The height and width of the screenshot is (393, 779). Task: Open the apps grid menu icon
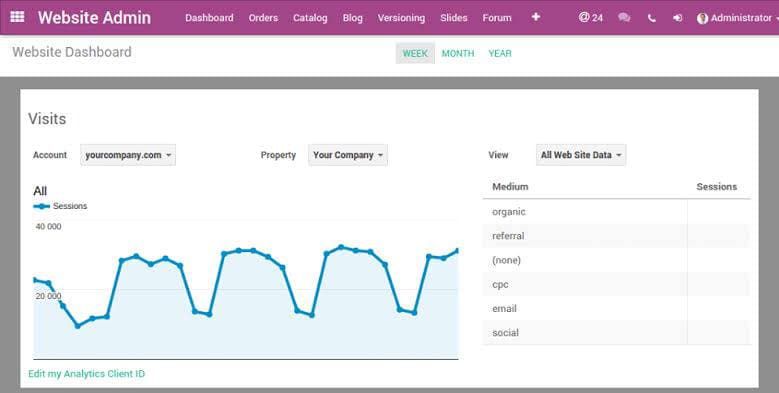(x=17, y=17)
